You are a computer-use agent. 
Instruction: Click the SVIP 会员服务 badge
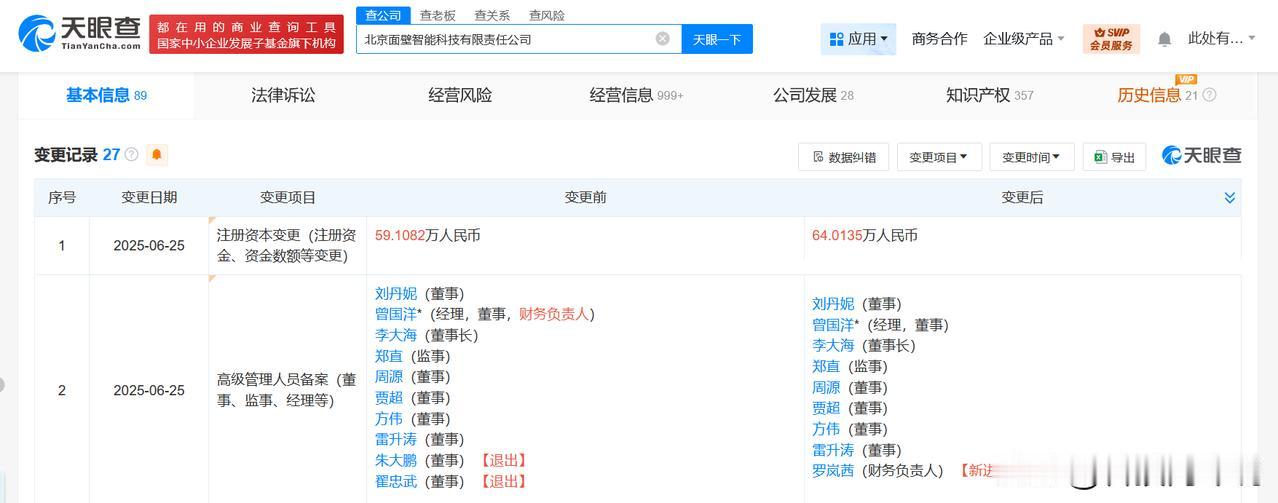[1111, 39]
